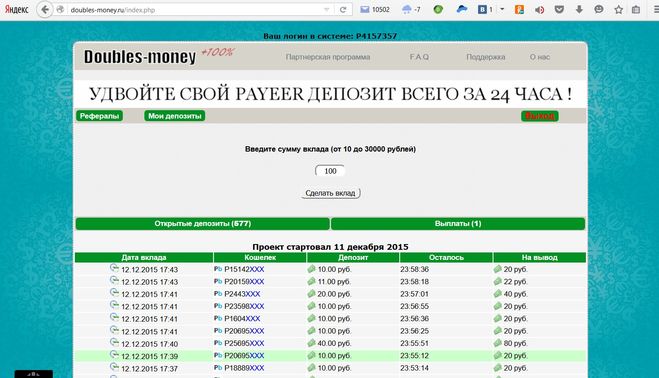The image size is (659, 378).
Task: Toggle the red speaker sound icon
Action: 539,10
